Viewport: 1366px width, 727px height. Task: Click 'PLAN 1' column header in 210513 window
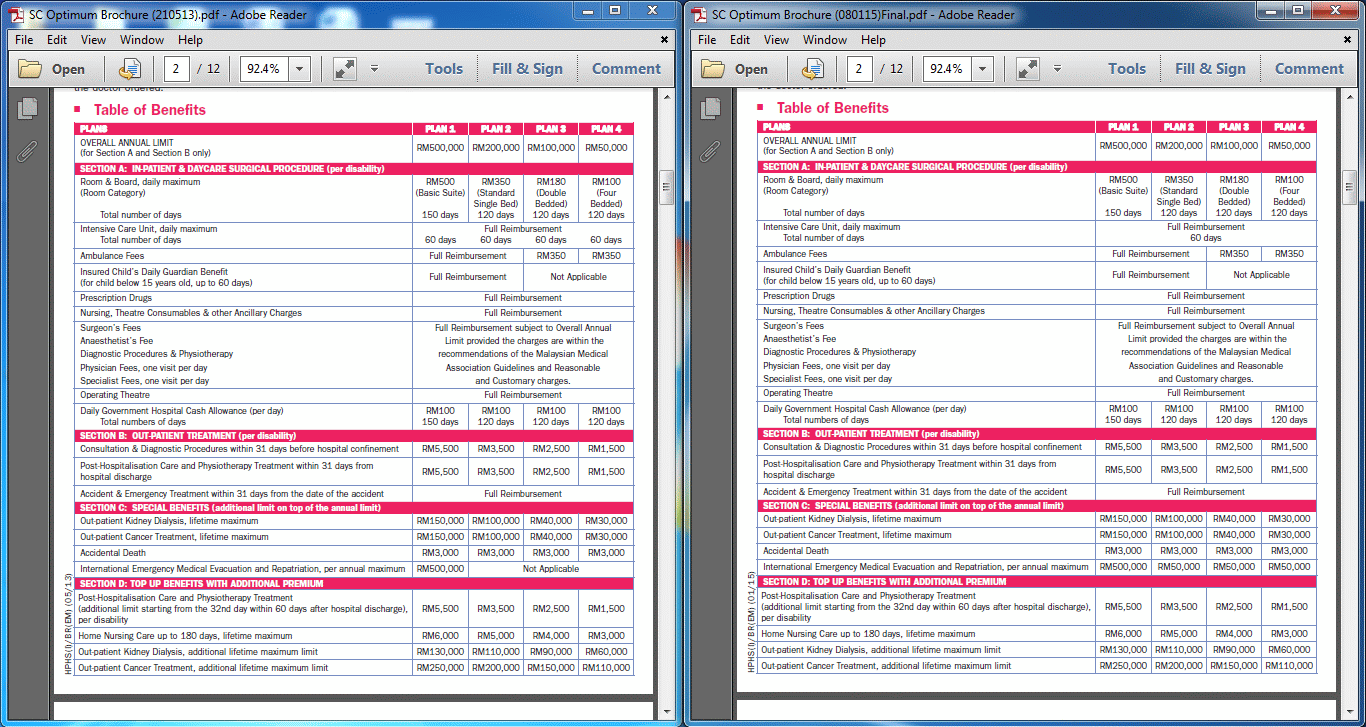click(x=440, y=129)
